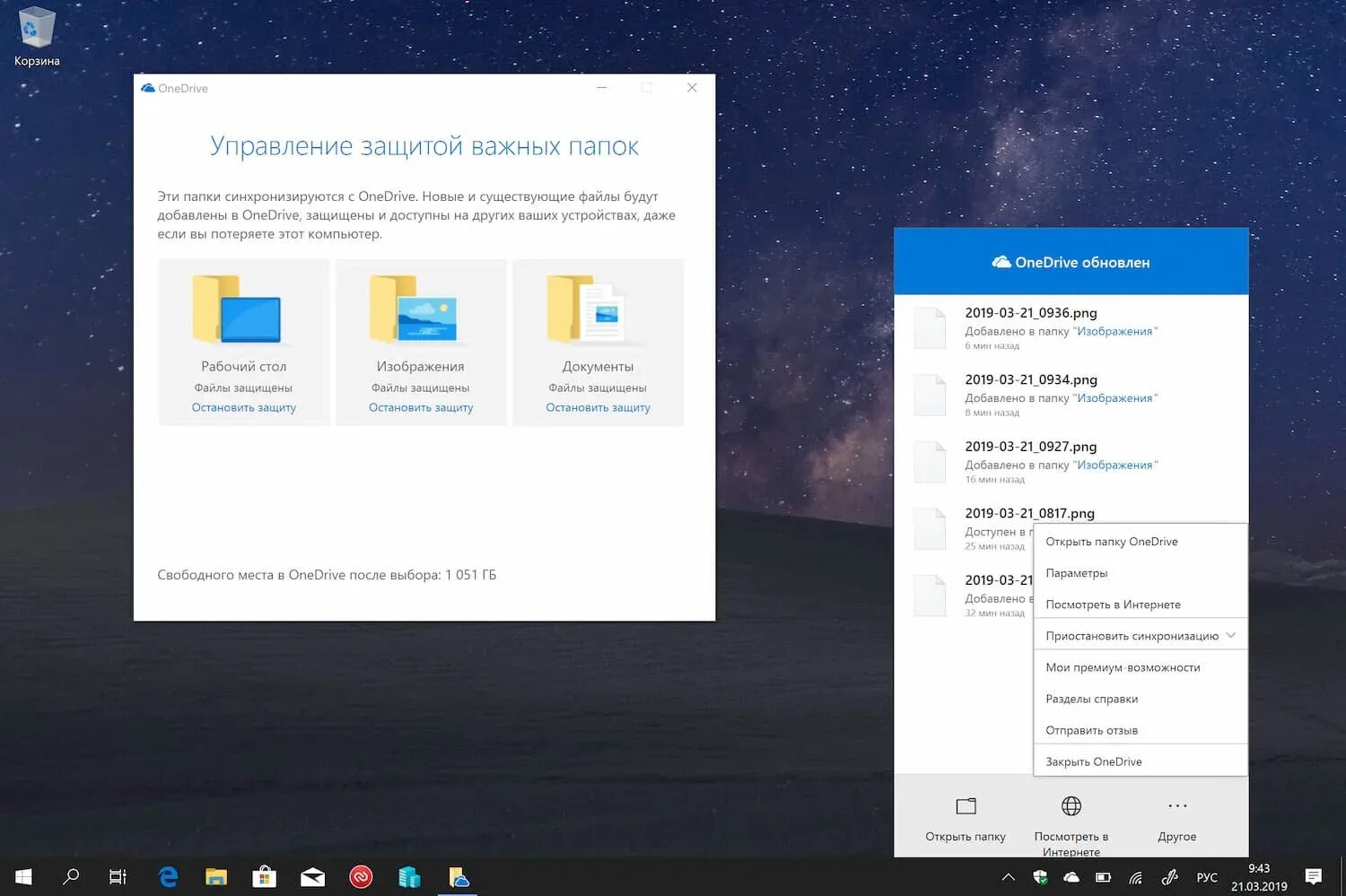The image size is (1346, 896).
Task: Show hidden tray icons chevron
Action: point(1009,877)
